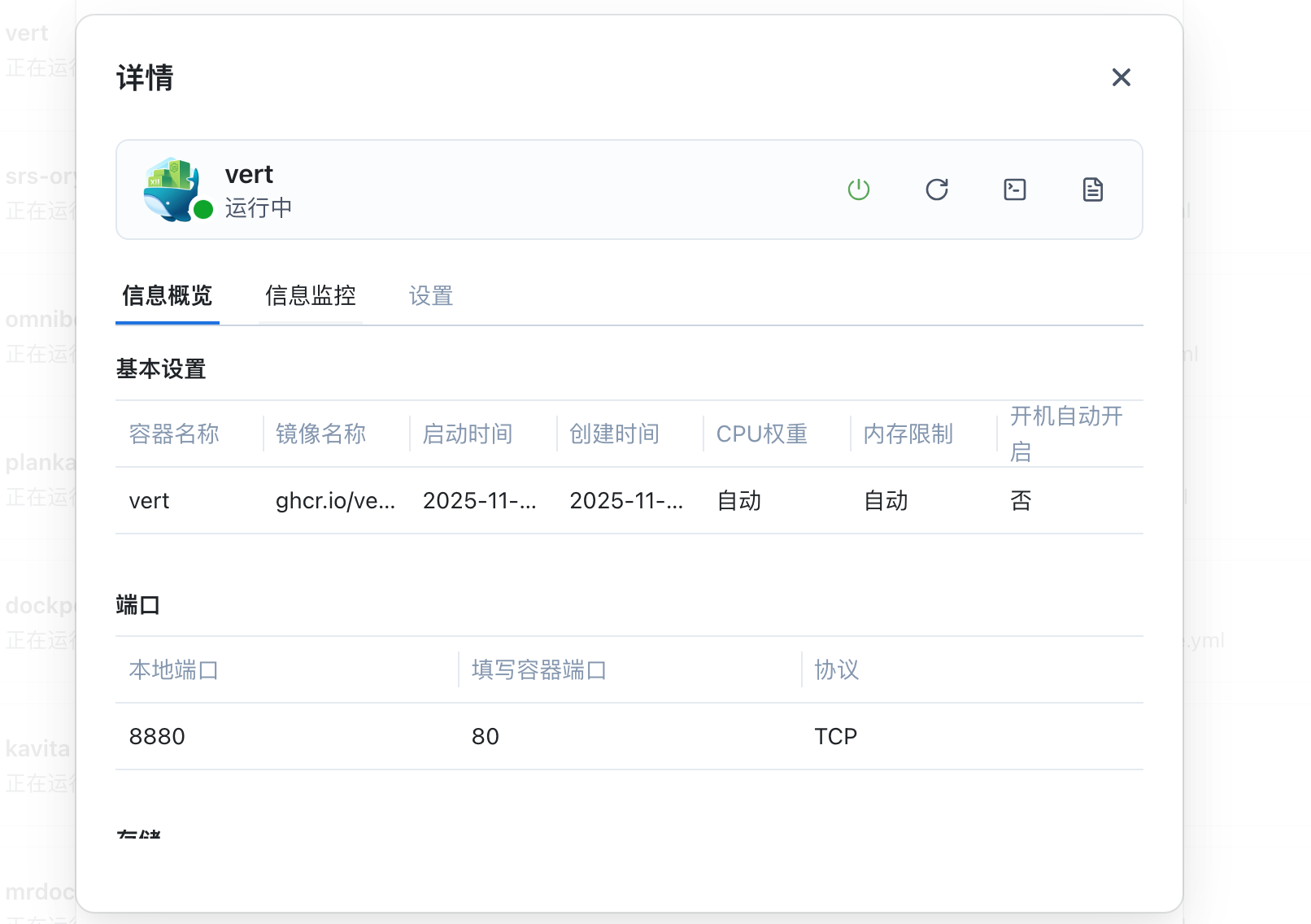Screen dimensions: 1311x924
Task: Open the terminal console icon
Action: click(x=1015, y=190)
